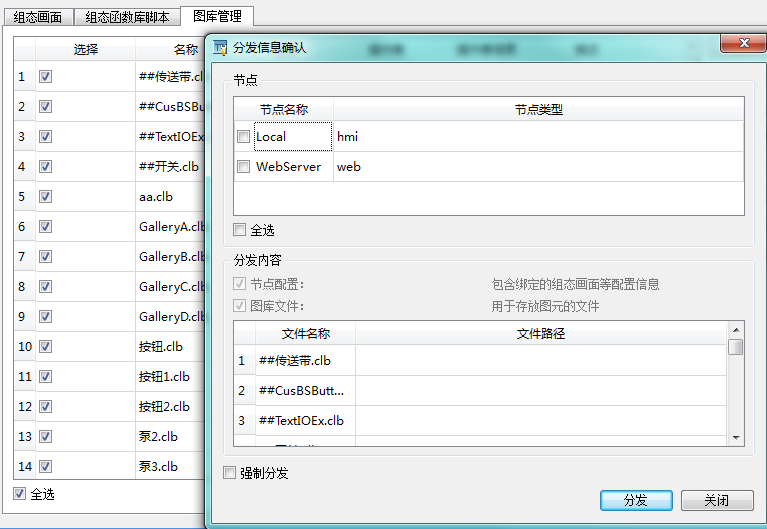Uncheck 全选 below the library list

tap(20, 494)
